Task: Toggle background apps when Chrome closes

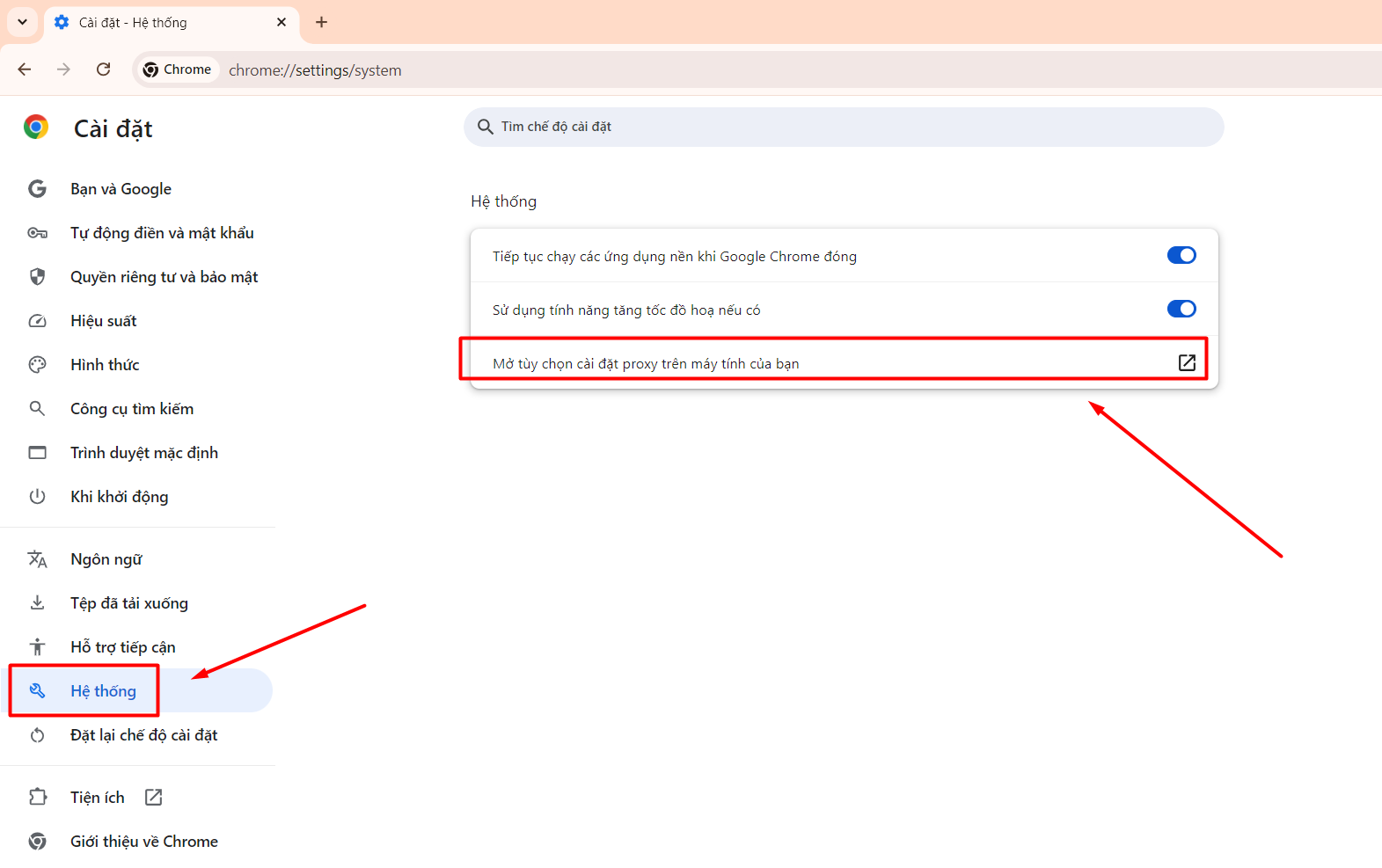Action: (x=1181, y=255)
